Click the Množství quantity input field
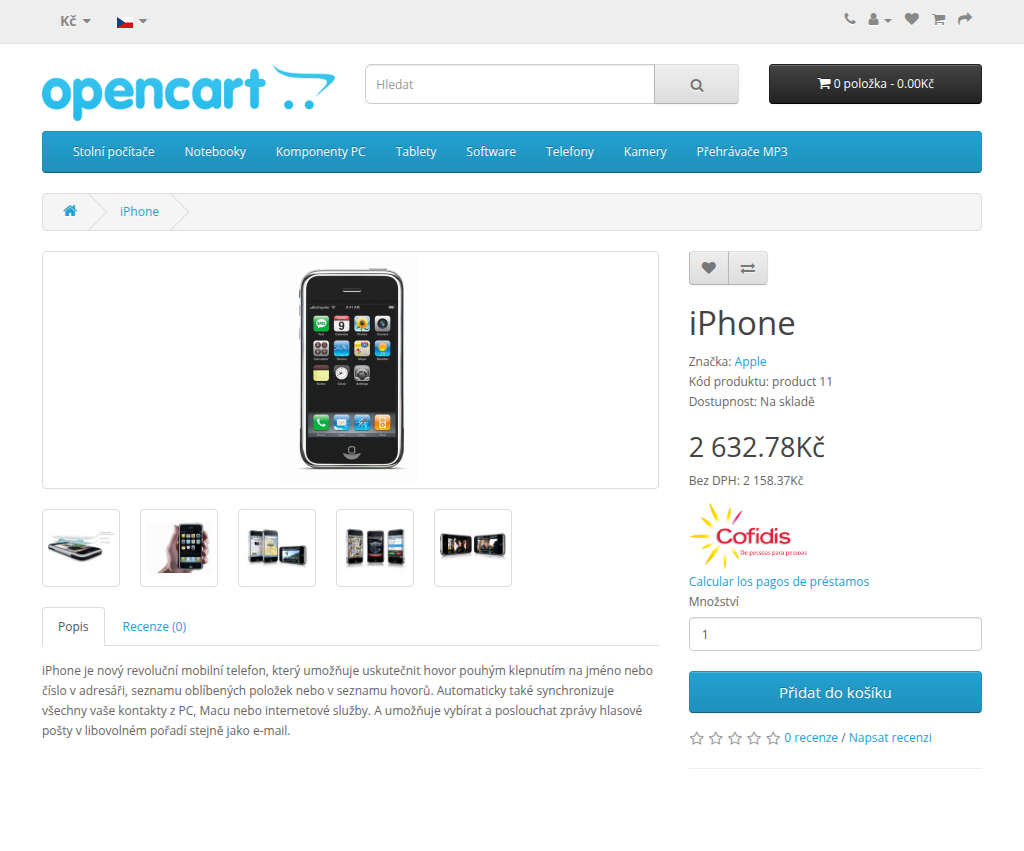The height and width of the screenshot is (851, 1024). [x=835, y=634]
